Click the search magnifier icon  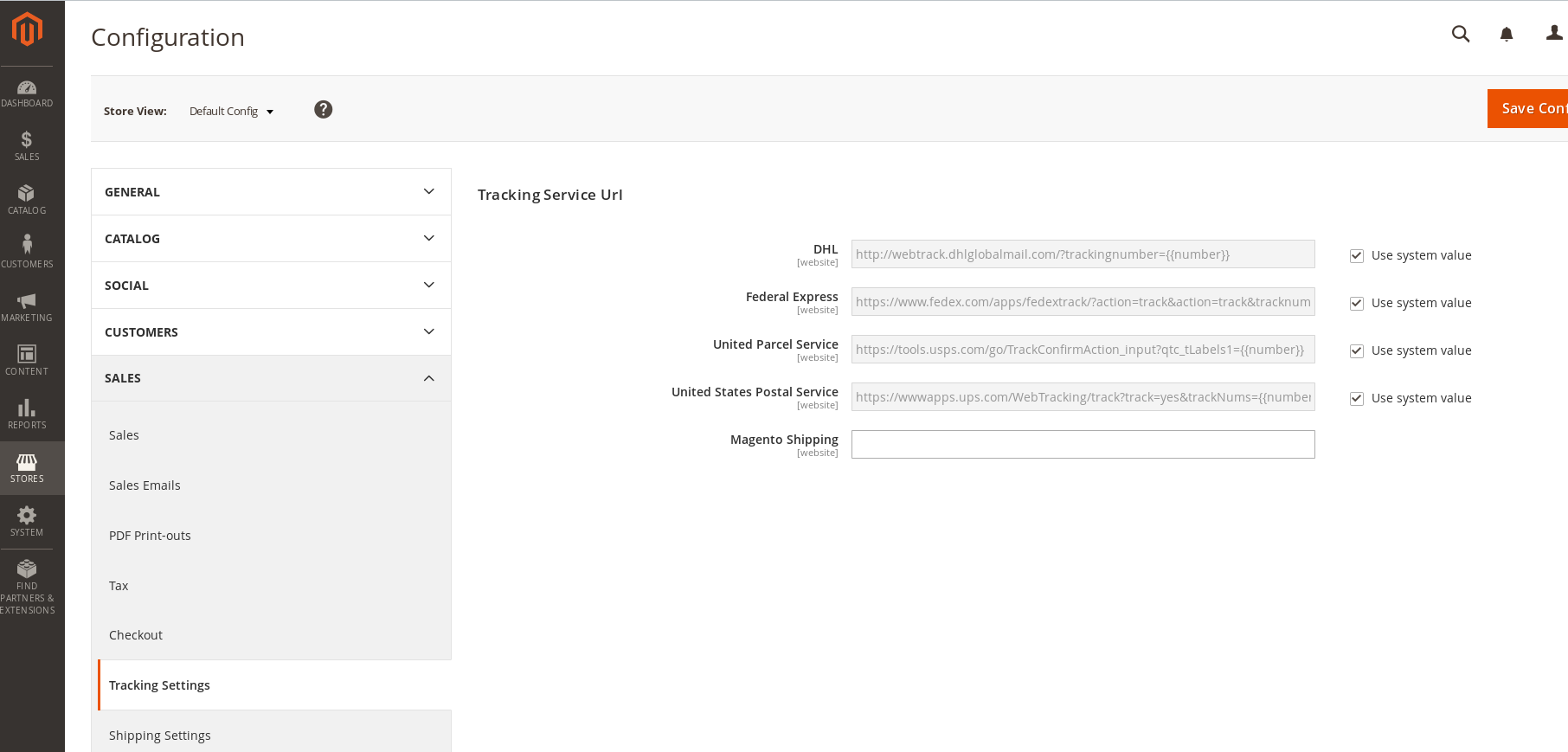[x=1461, y=34]
